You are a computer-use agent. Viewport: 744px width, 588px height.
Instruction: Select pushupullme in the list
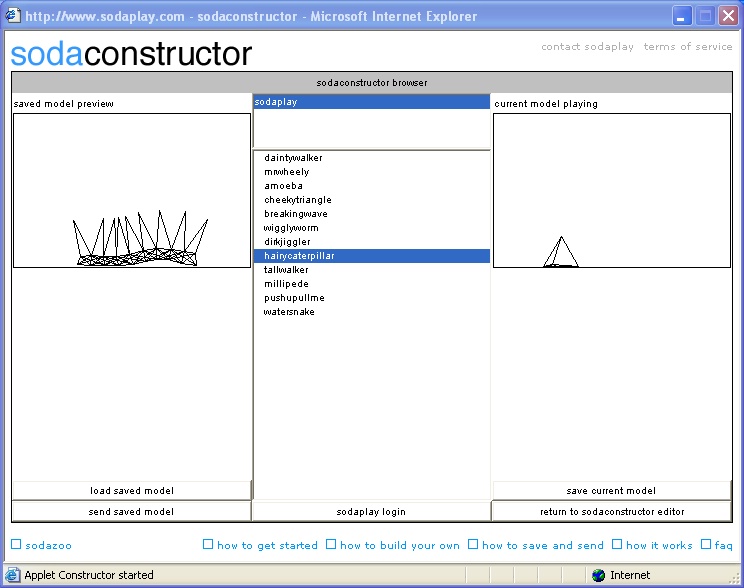(372, 298)
